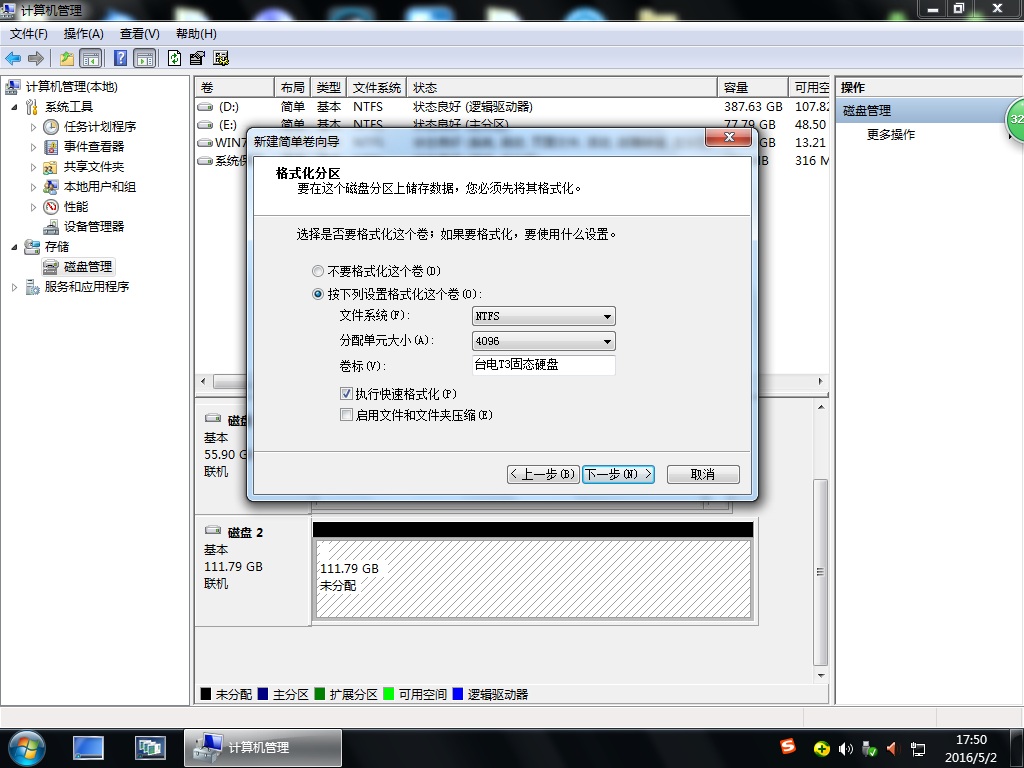Image resolution: width=1024 pixels, height=768 pixels.
Task: Select 磁盘管理 in the tree
Action: coord(88,267)
